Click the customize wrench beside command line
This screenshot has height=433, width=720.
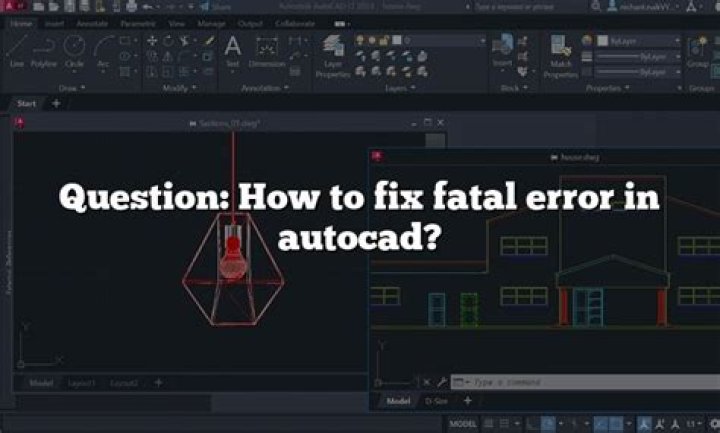(x=441, y=382)
